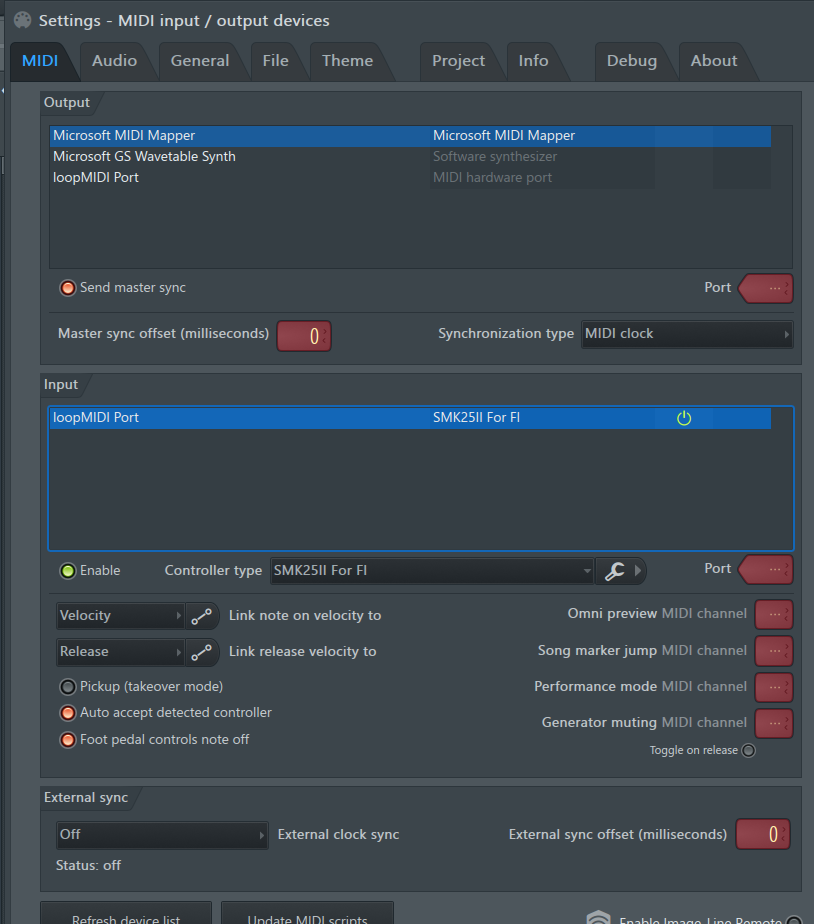
Task: Toggle Foot pedal controls note off
Action: 68,740
